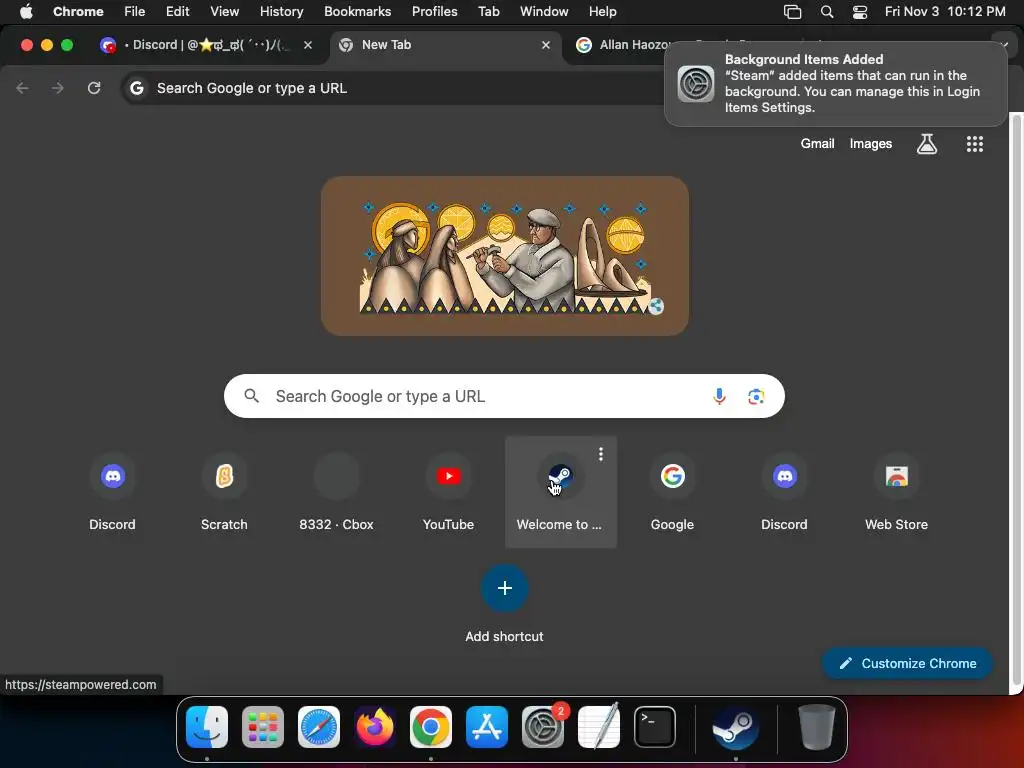This screenshot has width=1024, height=768.
Task: Open the History menu
Action: click(281, 11)
